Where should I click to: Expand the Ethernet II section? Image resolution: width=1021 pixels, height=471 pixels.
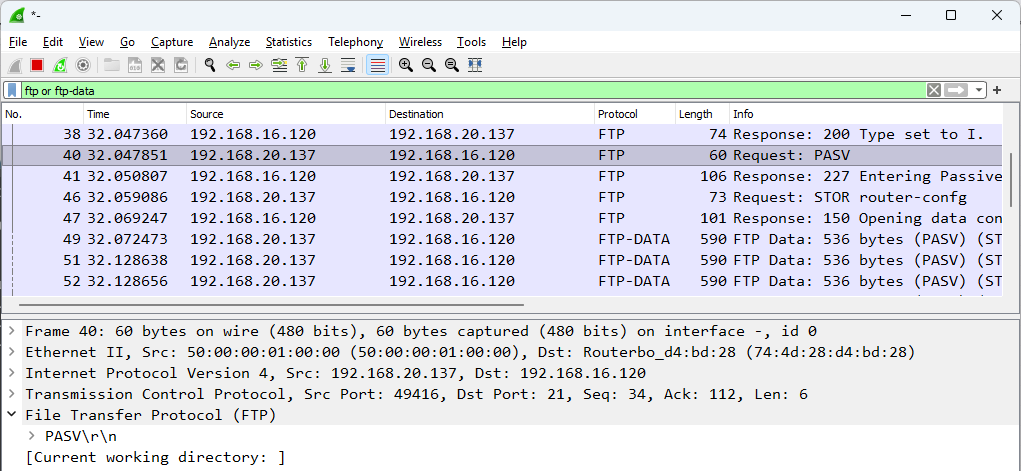12,352
